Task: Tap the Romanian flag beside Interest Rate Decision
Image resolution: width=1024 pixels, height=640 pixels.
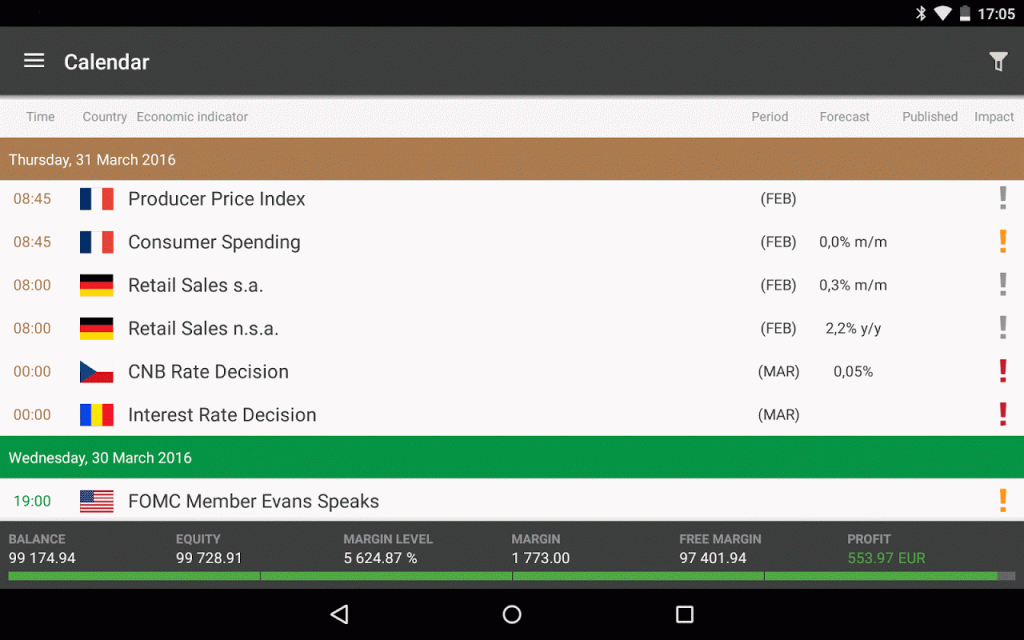Action: pyautogui.click(x=97, y=414)
